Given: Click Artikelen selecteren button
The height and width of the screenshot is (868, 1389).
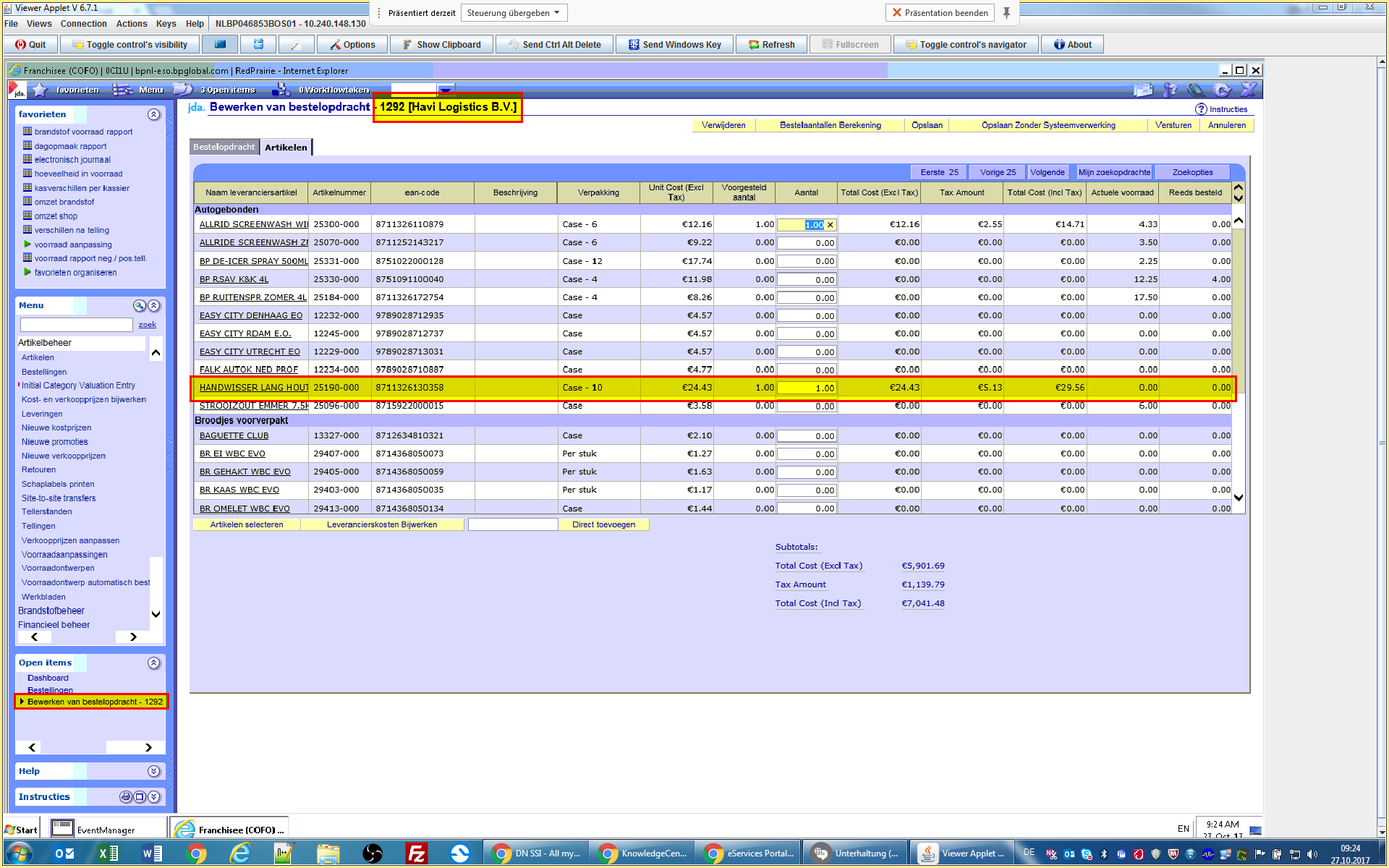Looking at the screenshot, I should (247, 524).
